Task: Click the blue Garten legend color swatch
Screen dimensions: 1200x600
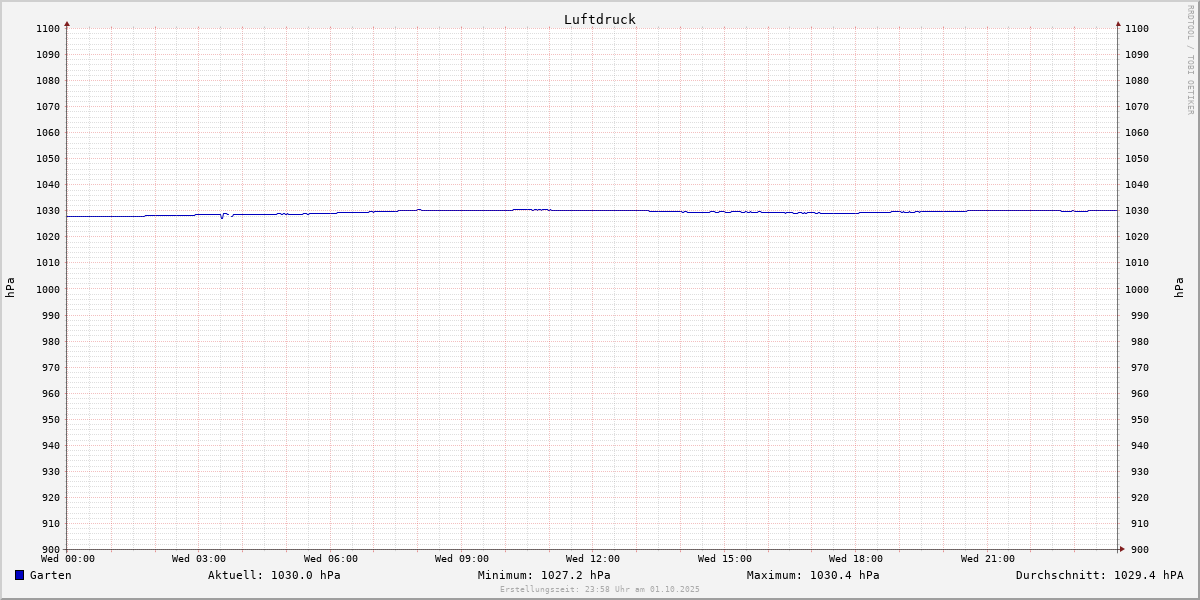Action: (x=19, y=575)
